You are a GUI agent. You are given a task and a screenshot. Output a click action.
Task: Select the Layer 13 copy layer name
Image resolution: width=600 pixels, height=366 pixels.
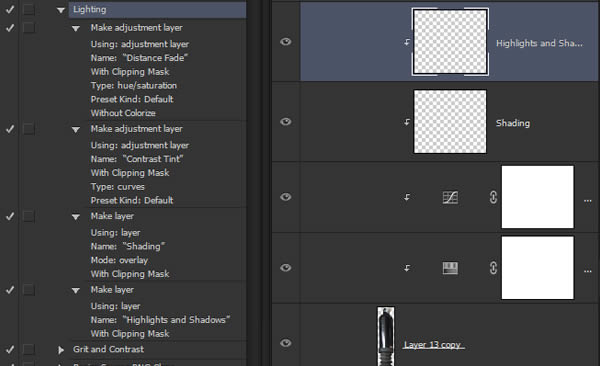(x=434, y=345)
